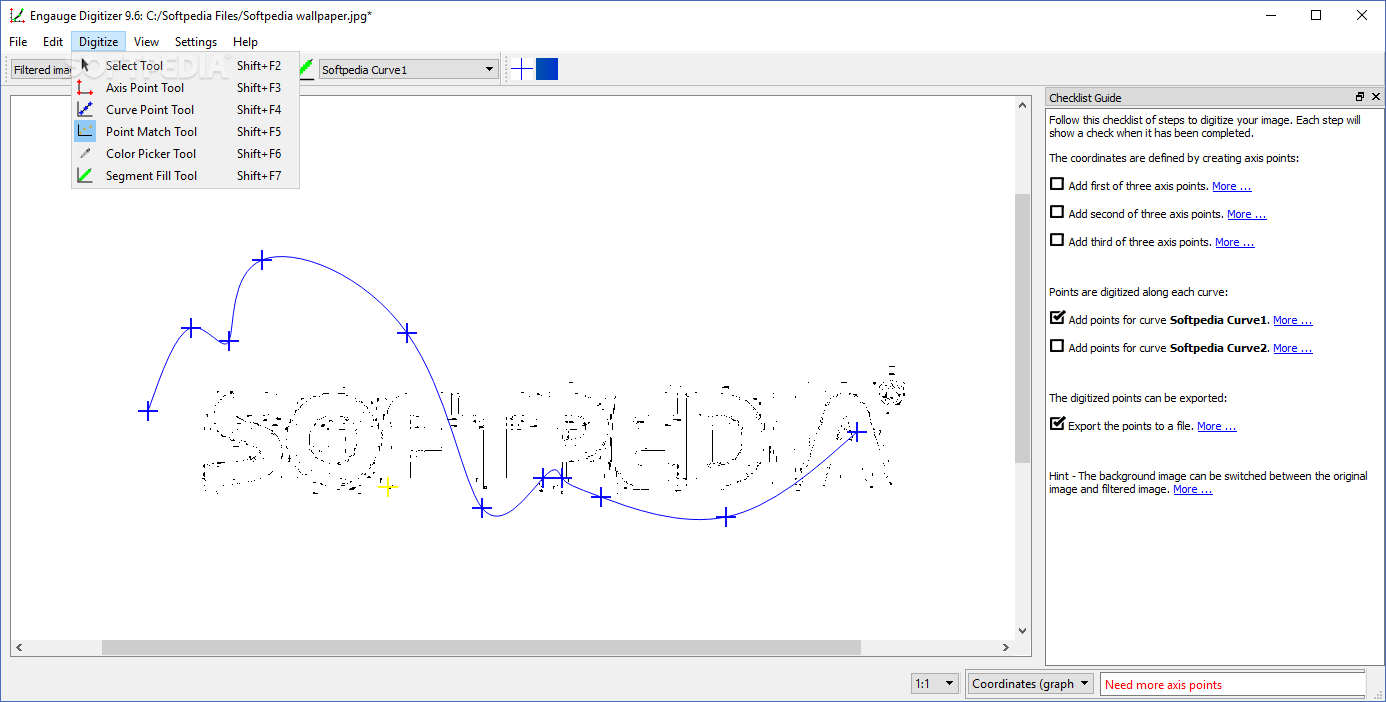Pick the Axis Point Tool entry
1386x702 pixels.
[185, 88]
